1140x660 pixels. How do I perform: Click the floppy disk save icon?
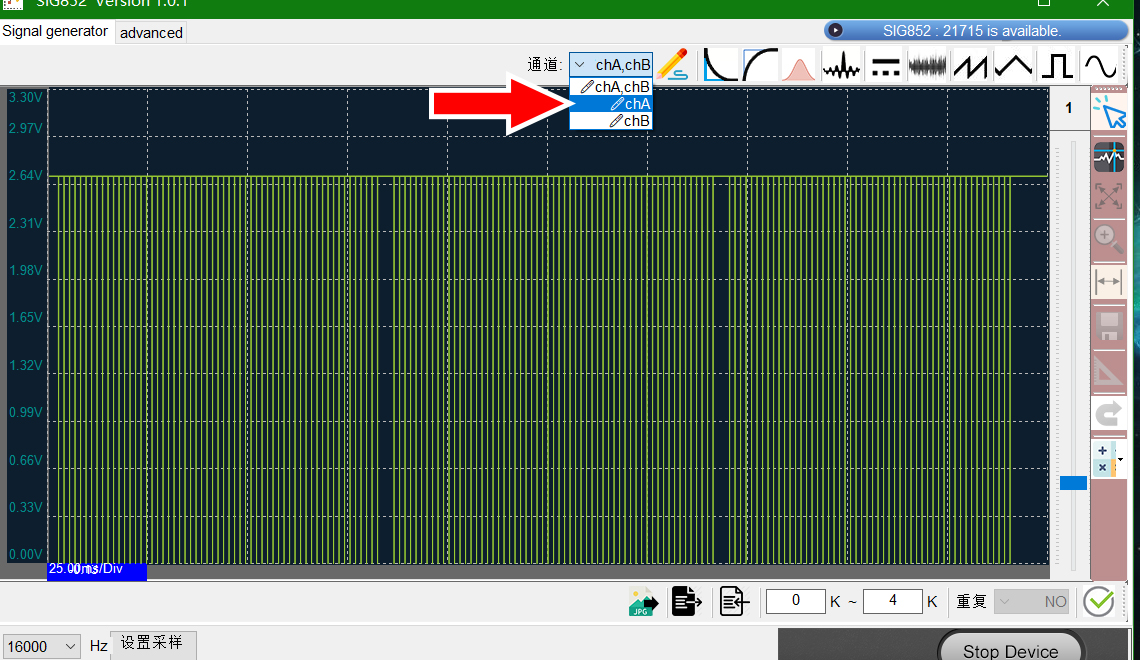[x=1109, y=326]
